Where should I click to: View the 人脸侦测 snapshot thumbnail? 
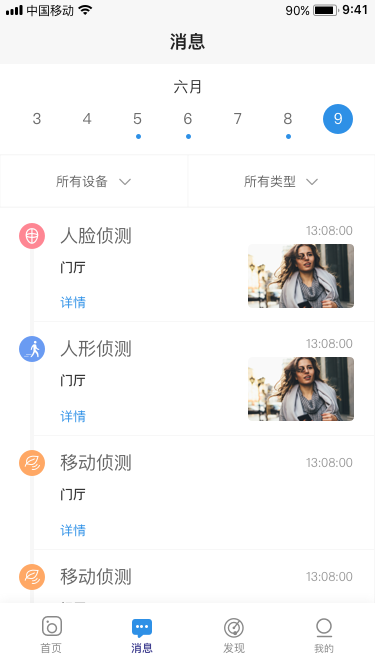[301, 276]
